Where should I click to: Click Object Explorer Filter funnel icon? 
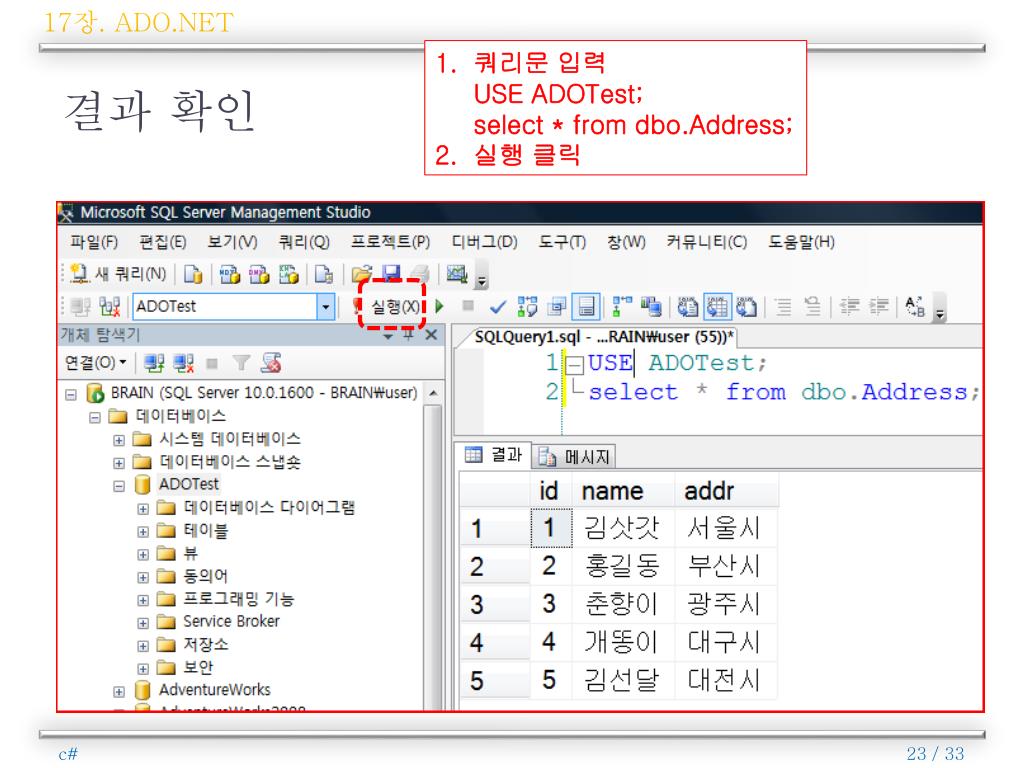[x=241, y=363]
